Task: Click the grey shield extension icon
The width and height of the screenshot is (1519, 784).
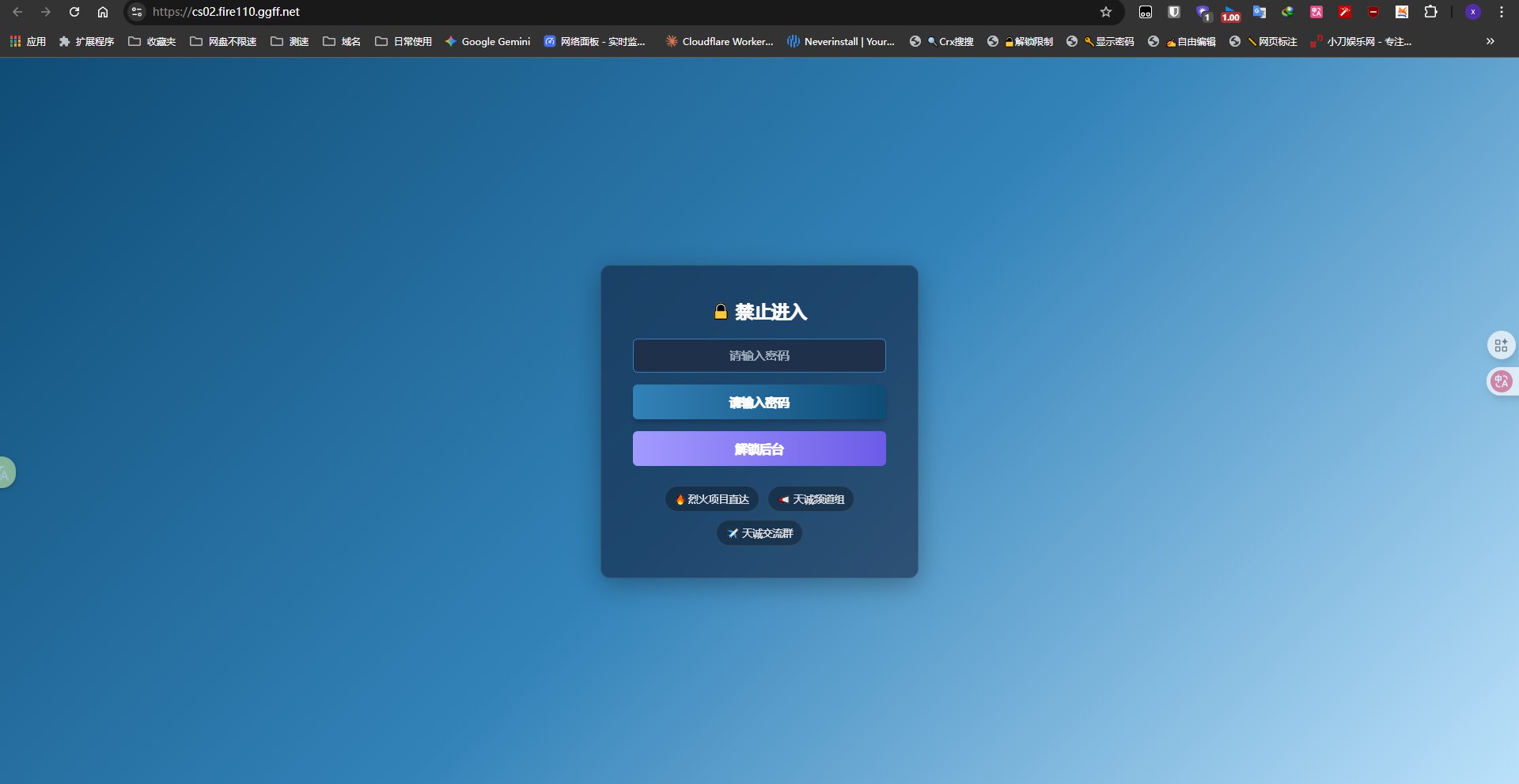Action: [1174, 12]
